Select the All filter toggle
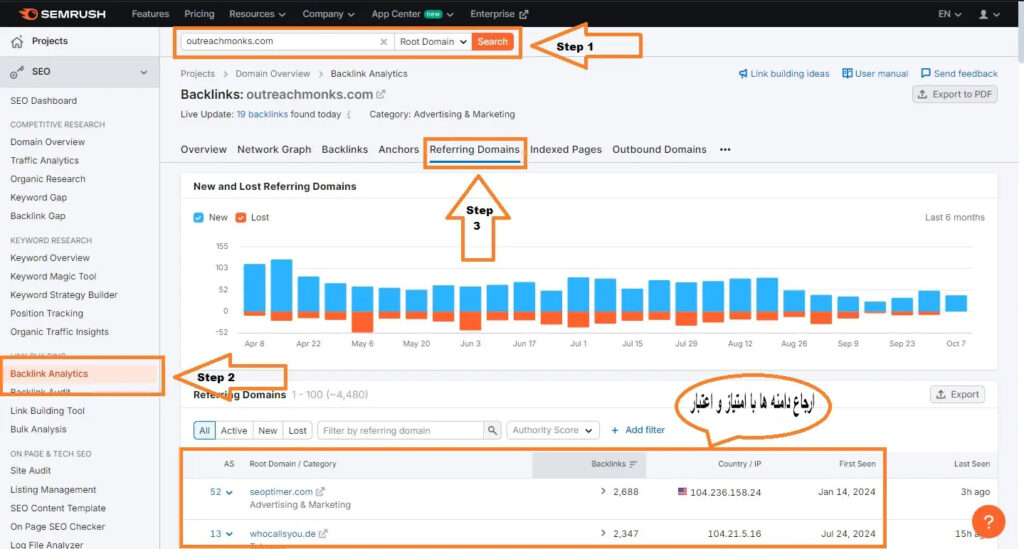The image size is (1024, 549). coord(204,431)
